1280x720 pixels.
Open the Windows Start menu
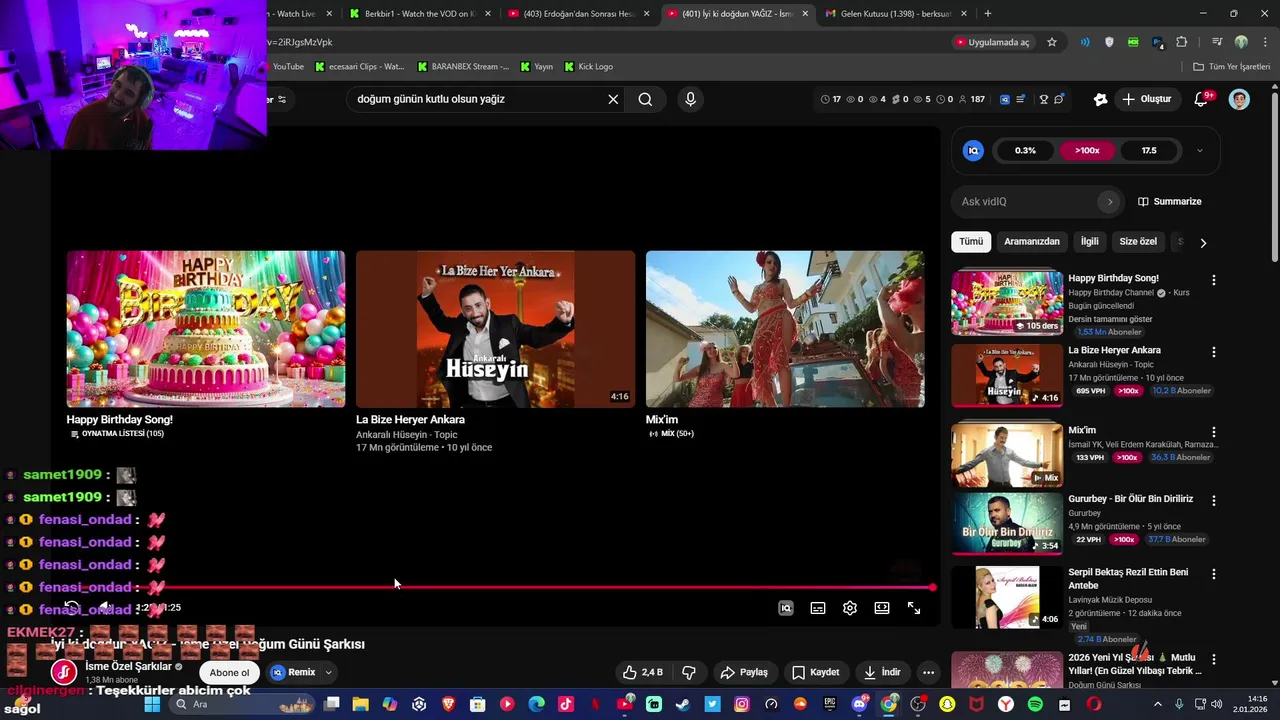click(152, 704)
